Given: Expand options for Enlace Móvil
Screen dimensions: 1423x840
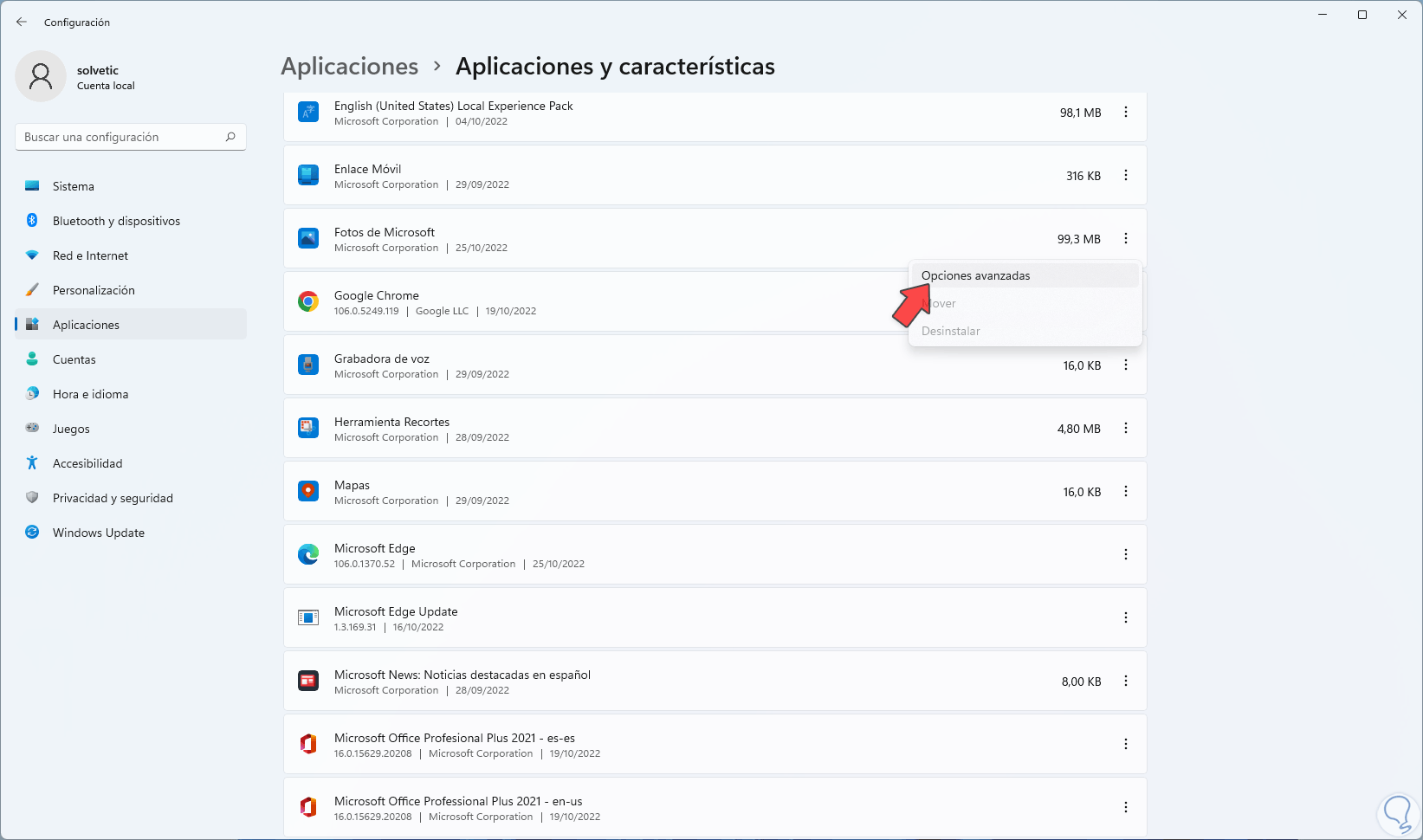Looking at the screenshot, I should click(1126, 175).
